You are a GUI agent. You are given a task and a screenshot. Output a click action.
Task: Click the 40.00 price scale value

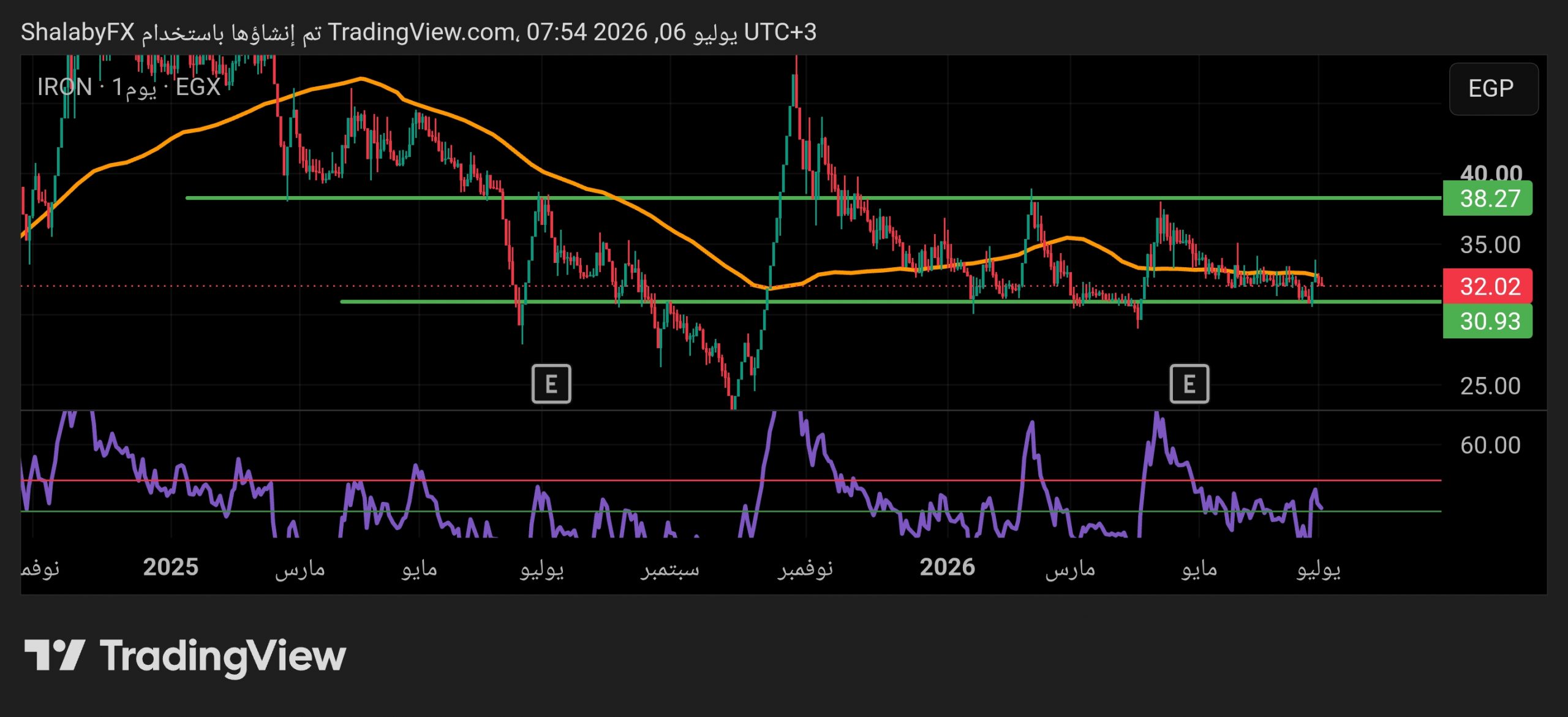pyautogui.click(x=1490, y=172)
